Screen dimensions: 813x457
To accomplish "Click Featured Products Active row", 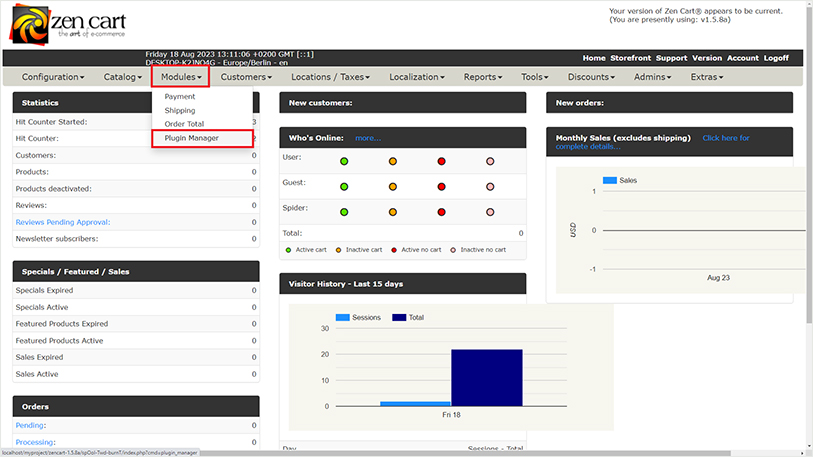I will click(x=136, y=341).
